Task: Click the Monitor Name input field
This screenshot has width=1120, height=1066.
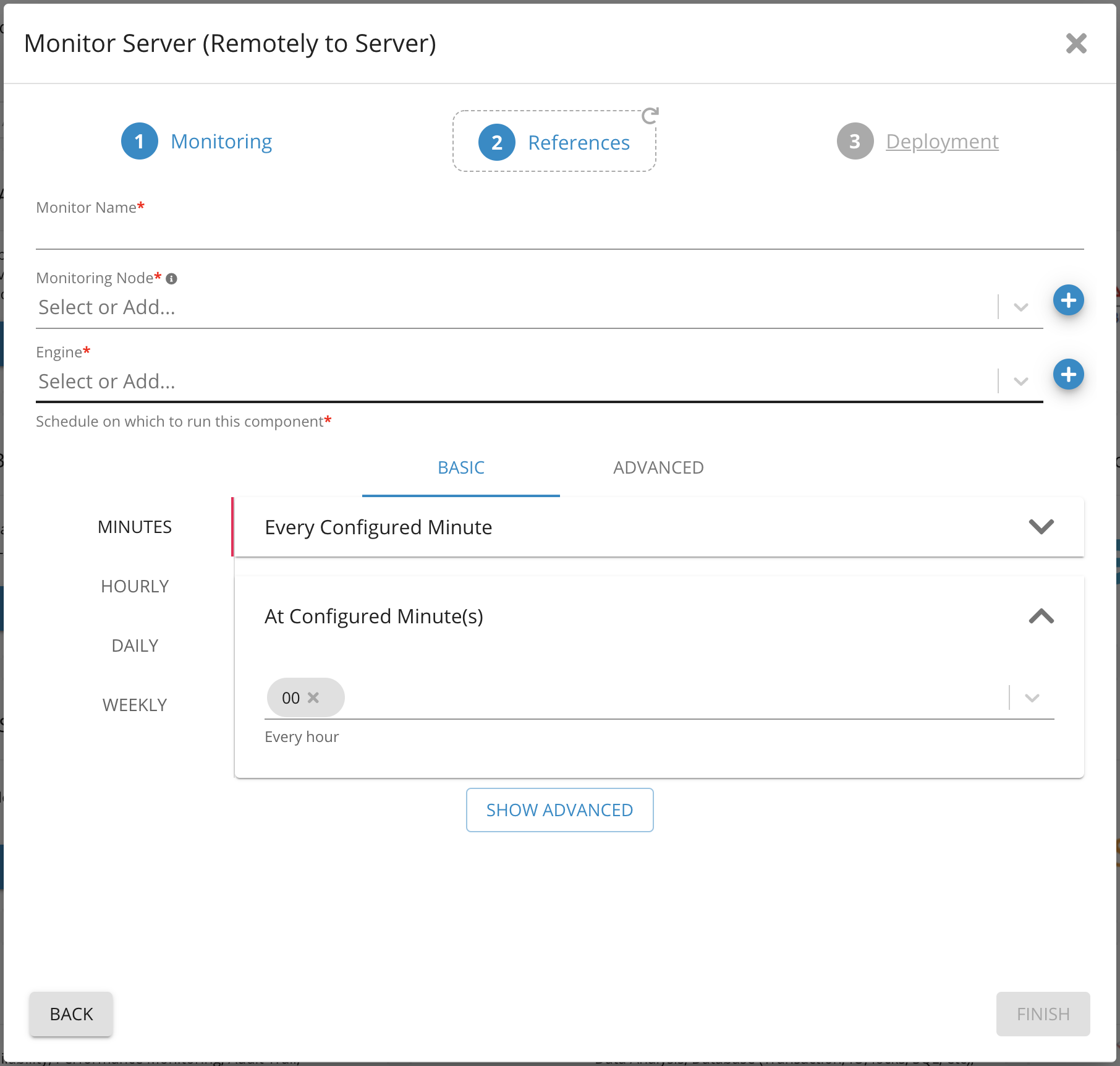Action: 559,235
